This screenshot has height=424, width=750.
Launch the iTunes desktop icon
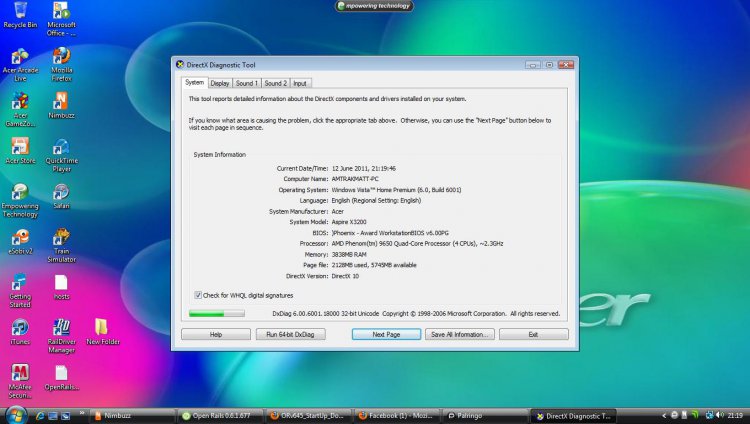click(20, 332)
